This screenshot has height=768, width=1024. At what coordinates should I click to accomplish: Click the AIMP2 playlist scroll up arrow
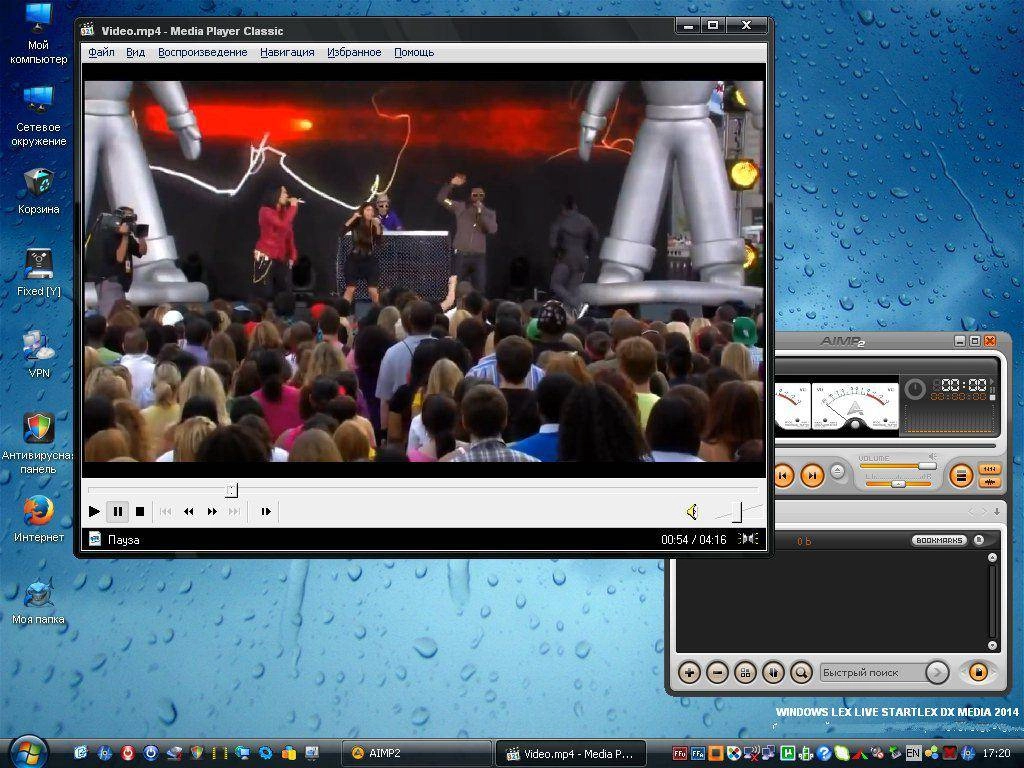tap(992, 558)
